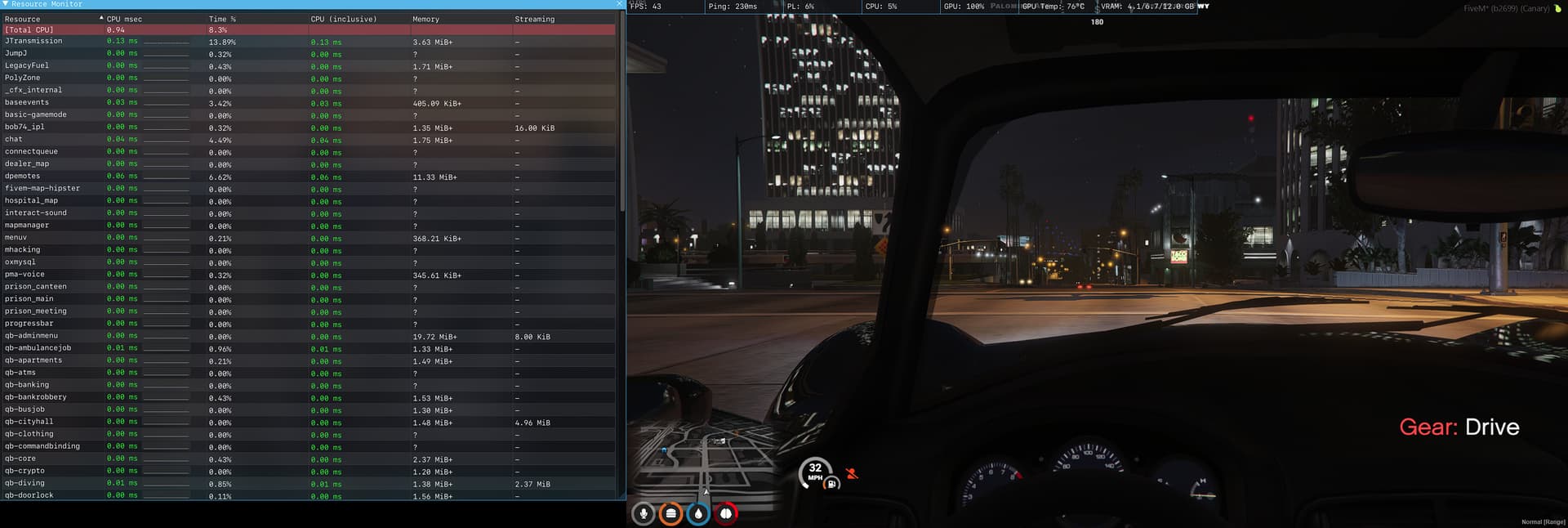Collapse the Resource Monitor window triangle
The image size is (1568, 528).
[x=5, y=4]
